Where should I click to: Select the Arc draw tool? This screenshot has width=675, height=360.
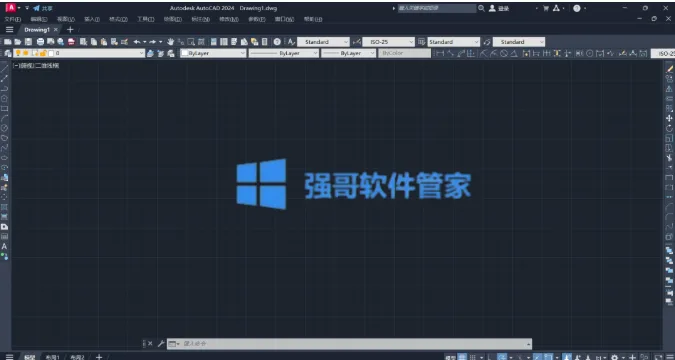click(5, 118)
